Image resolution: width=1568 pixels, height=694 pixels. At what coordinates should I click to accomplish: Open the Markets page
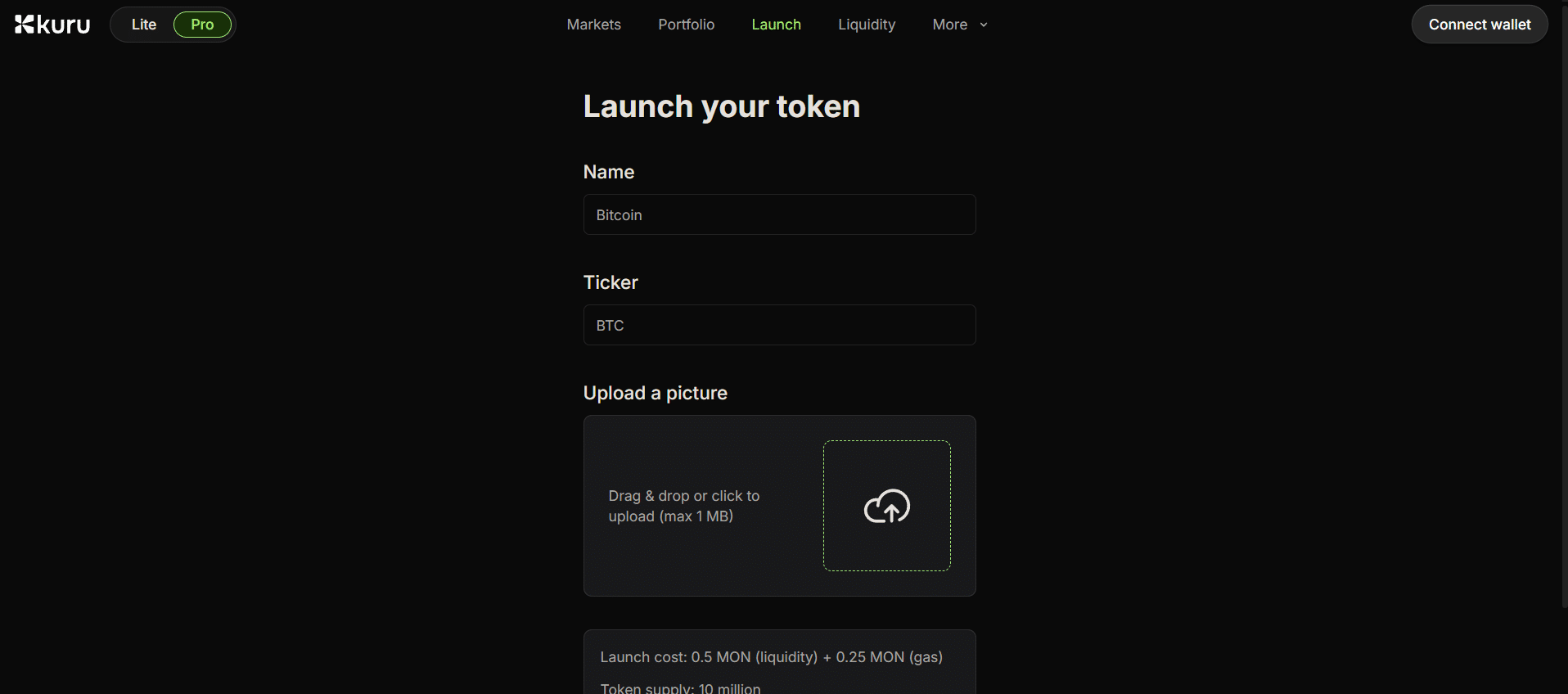tap(593, 25)
